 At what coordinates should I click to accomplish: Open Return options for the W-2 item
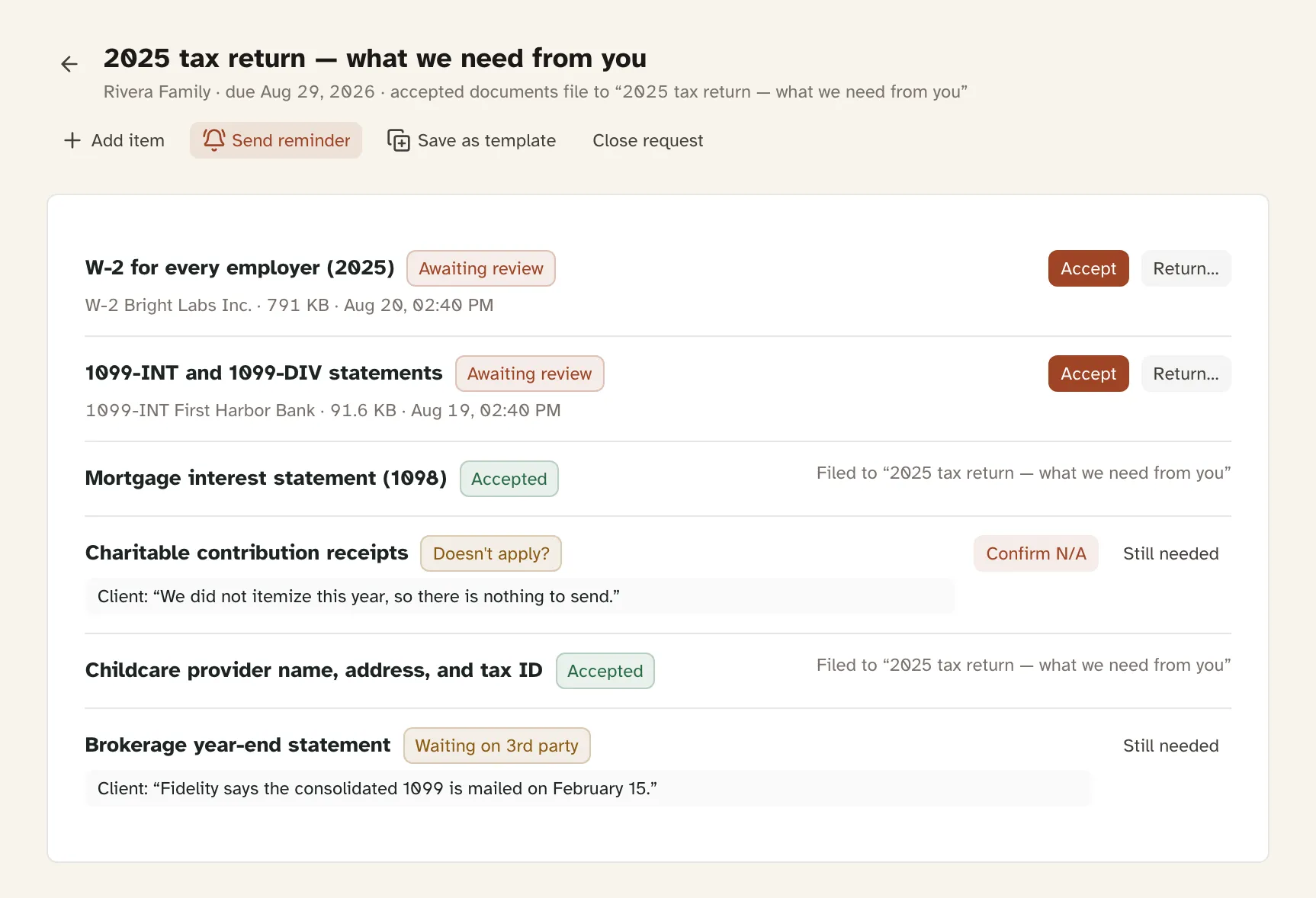1186,268
